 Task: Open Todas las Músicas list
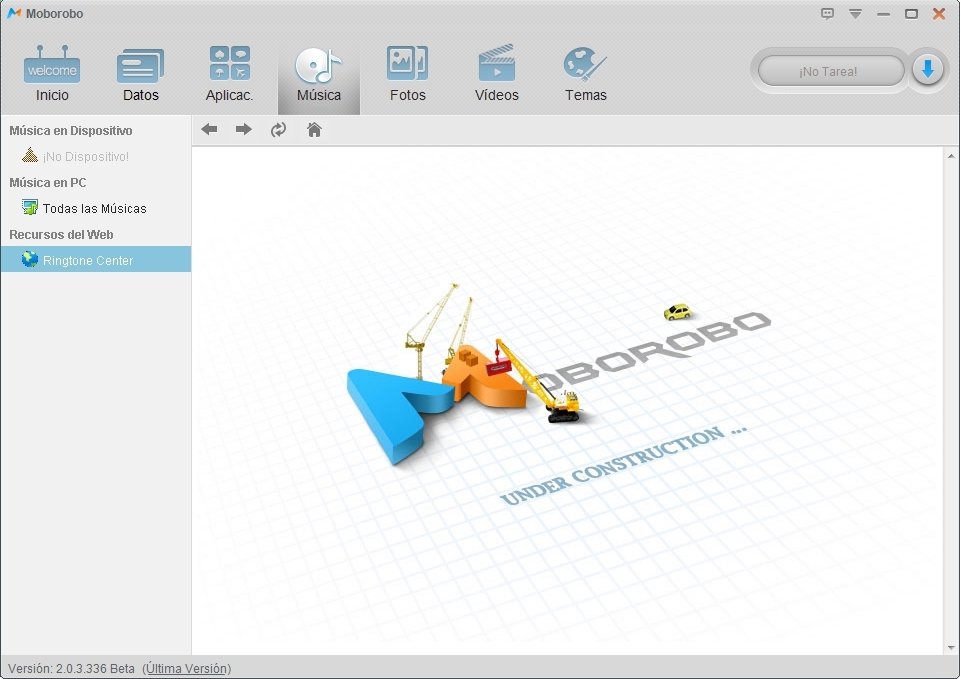click(x=96, y=208)
